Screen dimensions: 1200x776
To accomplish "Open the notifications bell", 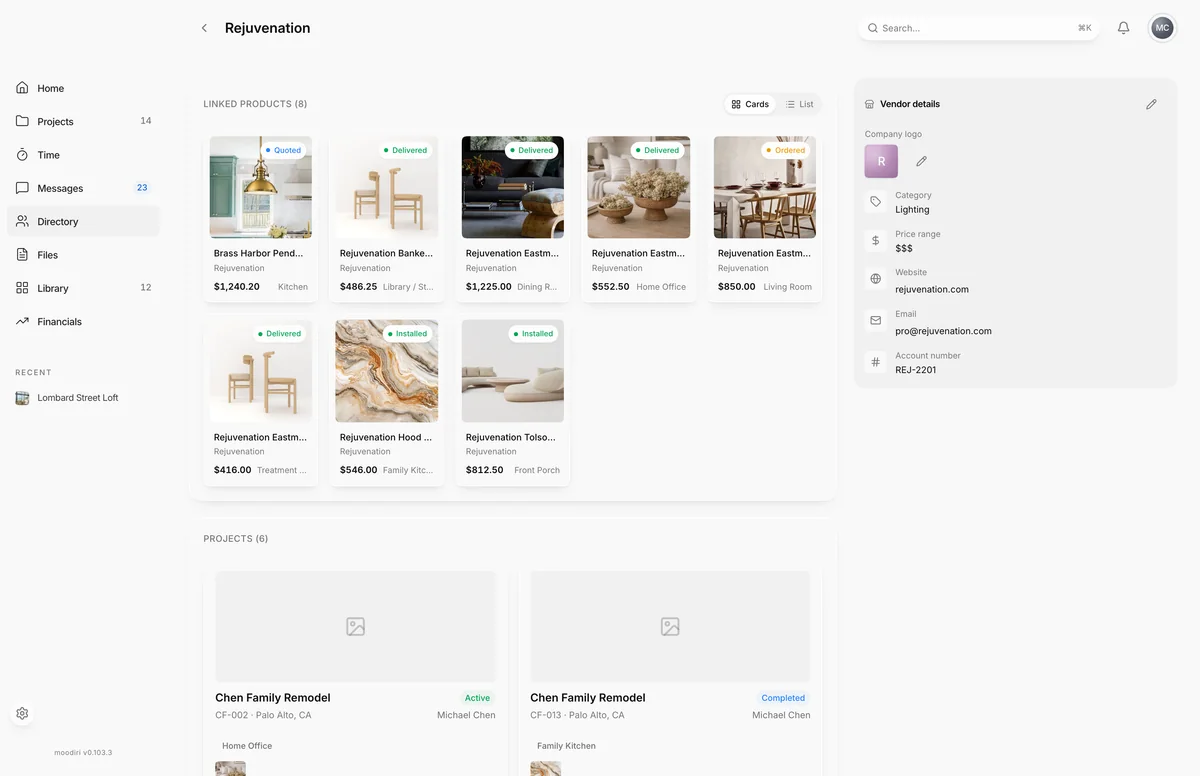I will point(1123,28).
